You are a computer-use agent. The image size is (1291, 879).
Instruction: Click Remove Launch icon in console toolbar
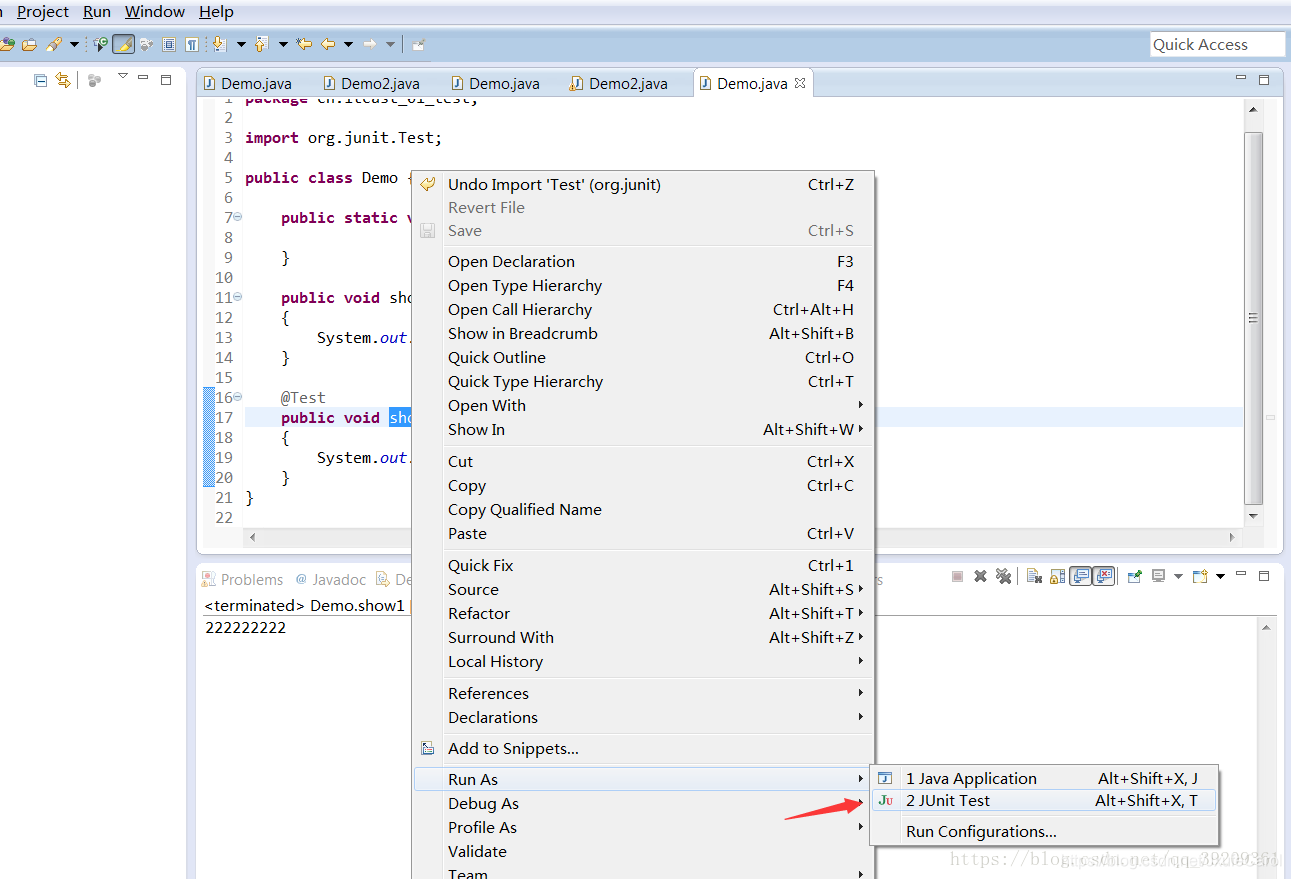(980, 576)
